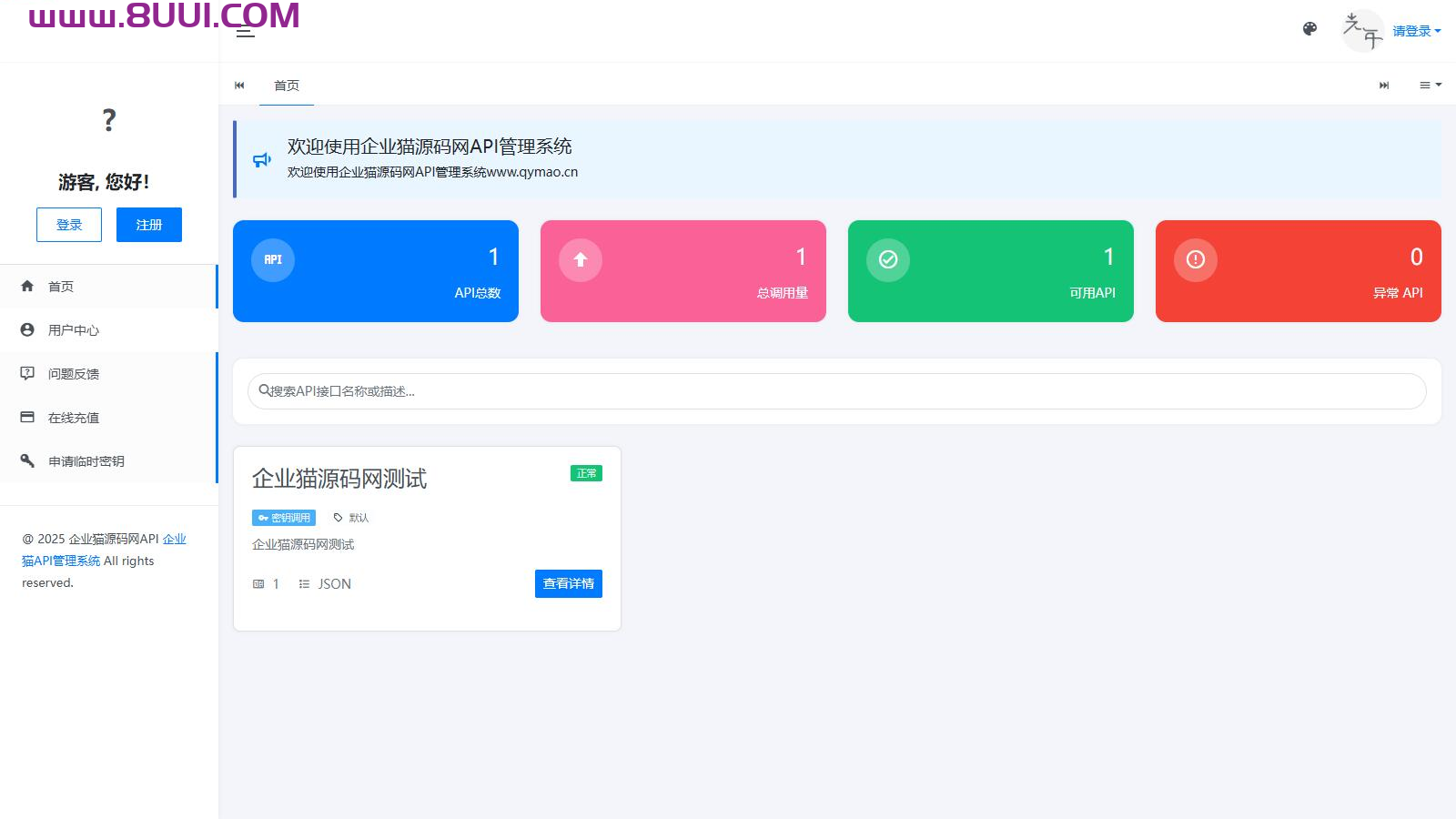The image size is (1456, 819).
Task: Click the wallet icon next to 在线充值
Action: 27,417
